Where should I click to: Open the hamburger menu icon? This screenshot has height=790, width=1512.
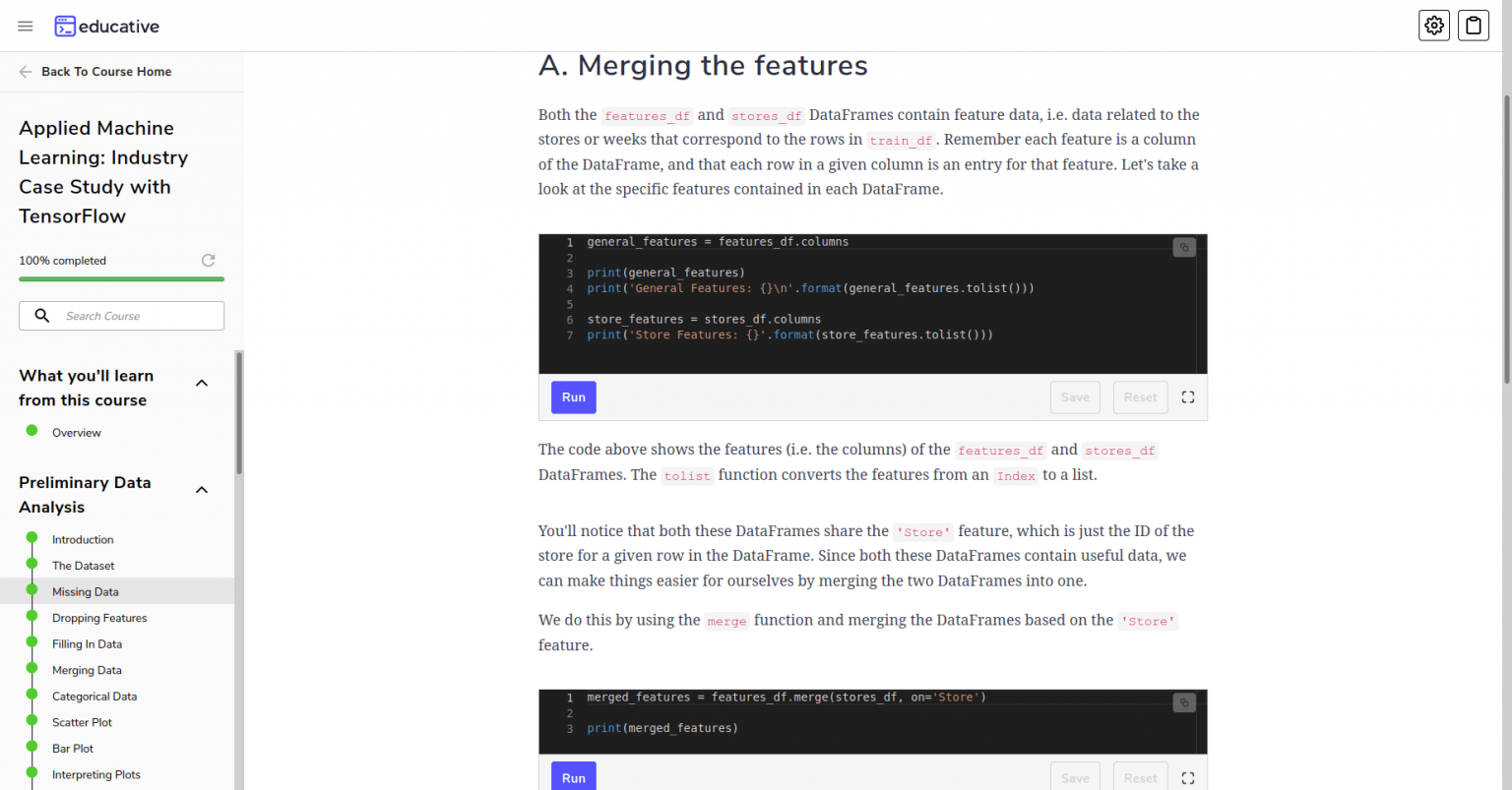coord(26,27)
